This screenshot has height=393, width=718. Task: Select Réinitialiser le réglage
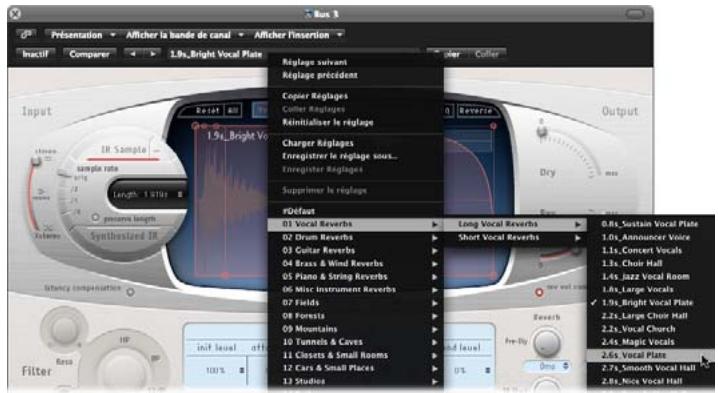[355, 122]
